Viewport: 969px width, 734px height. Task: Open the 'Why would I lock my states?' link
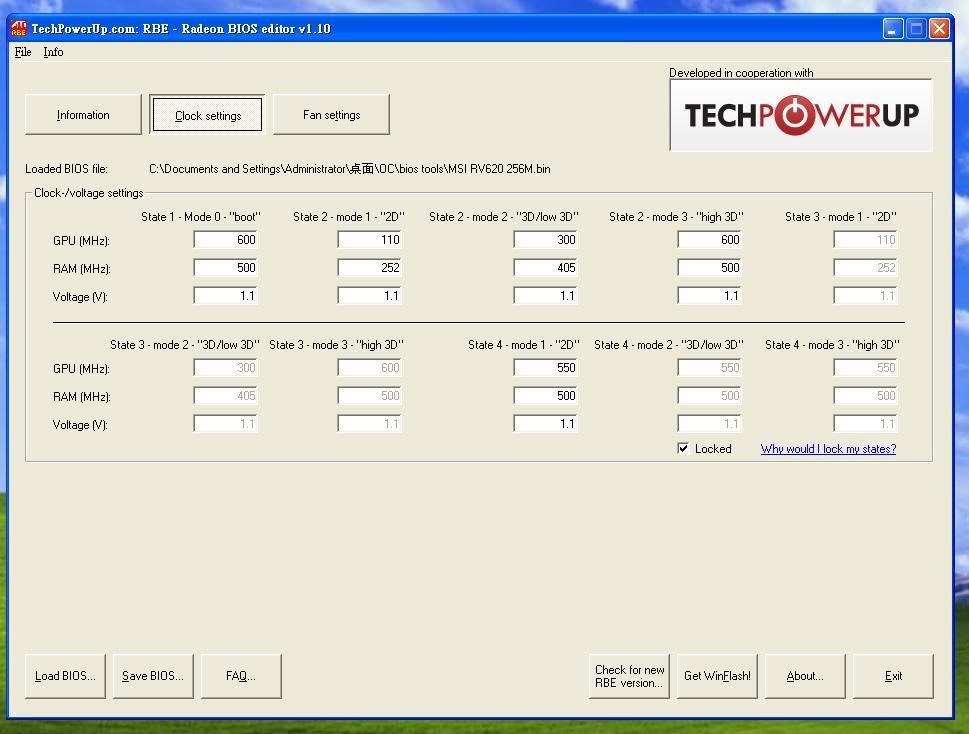[828, 449]
